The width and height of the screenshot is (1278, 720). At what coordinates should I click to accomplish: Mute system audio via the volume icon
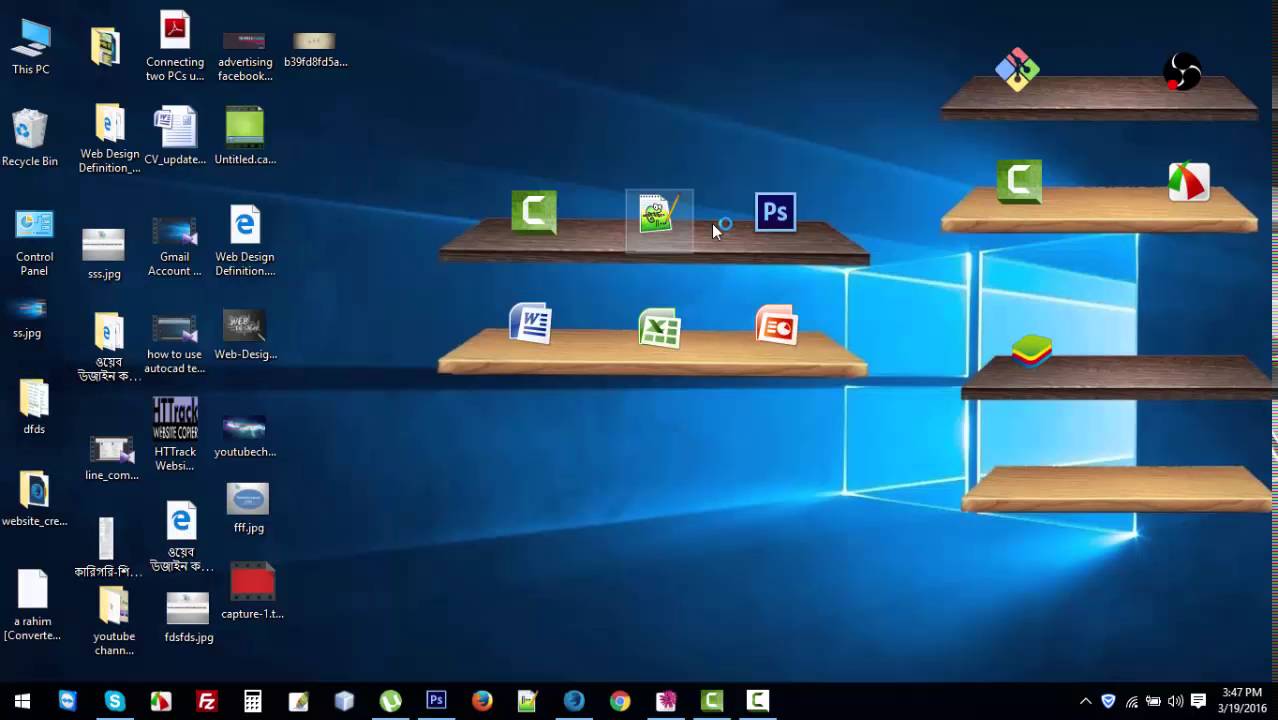click(1175, 701)
